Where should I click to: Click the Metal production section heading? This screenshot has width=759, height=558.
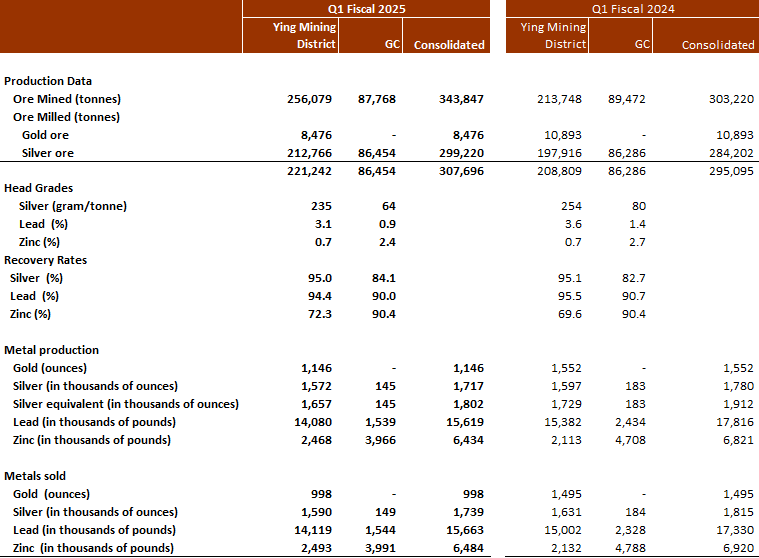click(51, 350)
